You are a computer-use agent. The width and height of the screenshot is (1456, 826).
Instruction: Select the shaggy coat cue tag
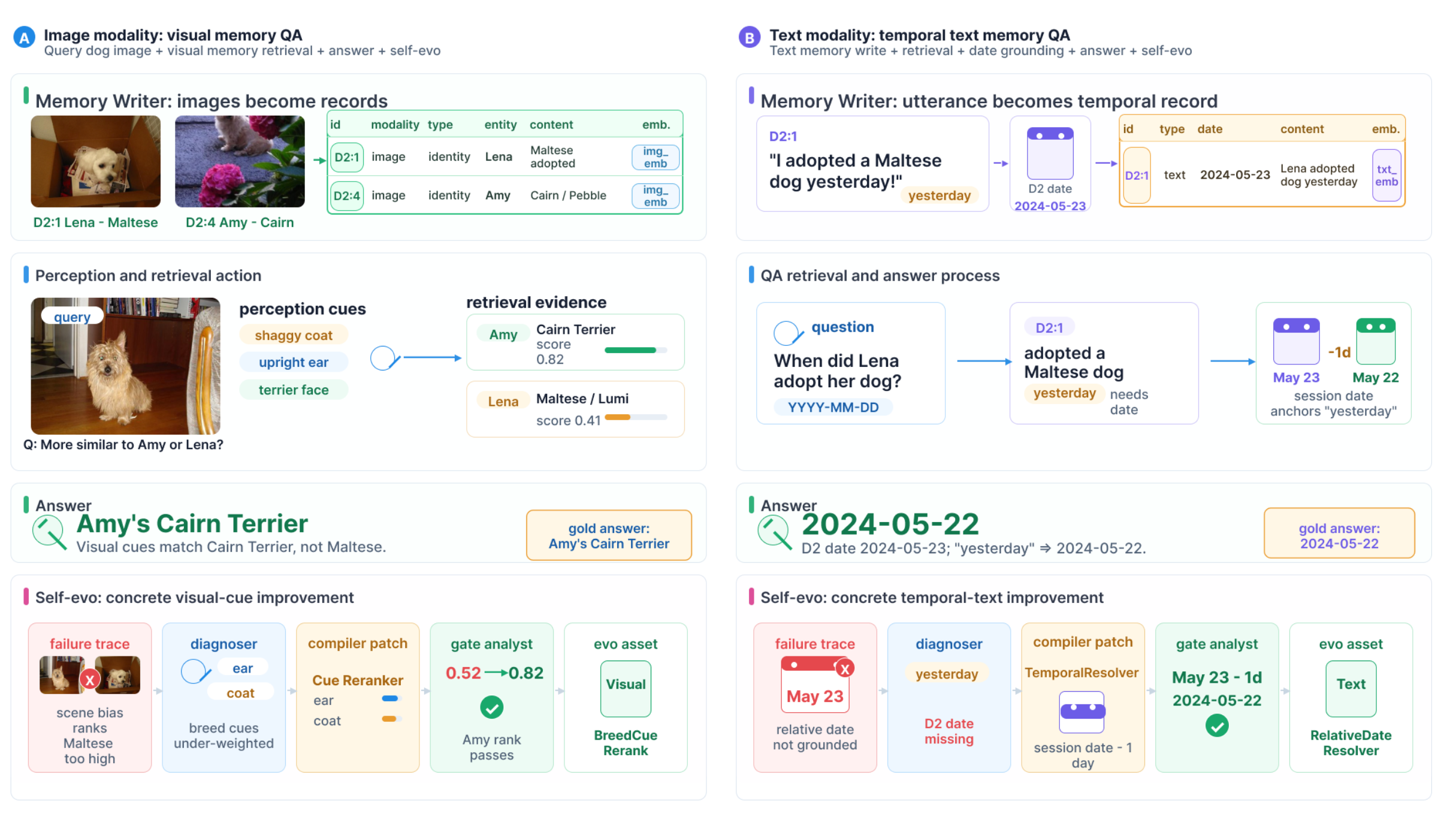tap(293, 335)
